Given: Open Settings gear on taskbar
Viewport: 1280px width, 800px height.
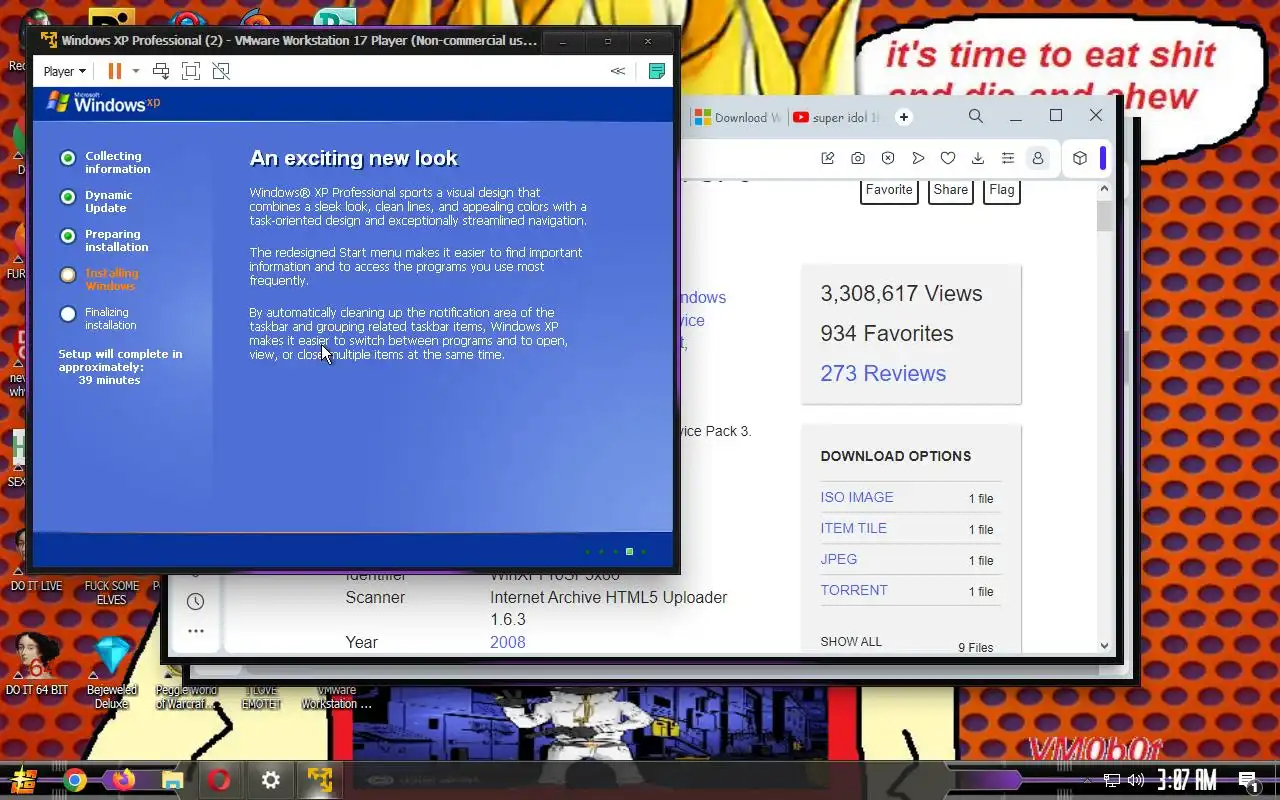Looking at the screenshot, I should tap(270, 780).
